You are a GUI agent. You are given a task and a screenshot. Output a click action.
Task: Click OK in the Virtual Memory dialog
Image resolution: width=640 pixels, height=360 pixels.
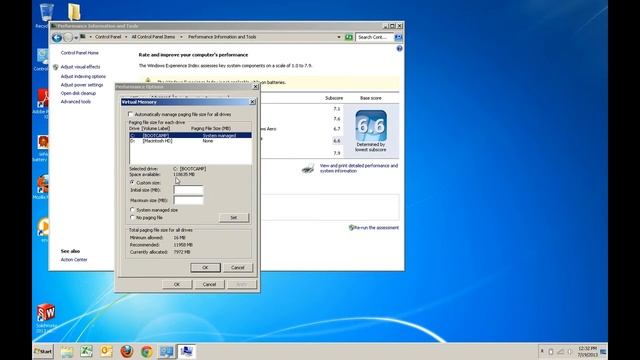205,267
